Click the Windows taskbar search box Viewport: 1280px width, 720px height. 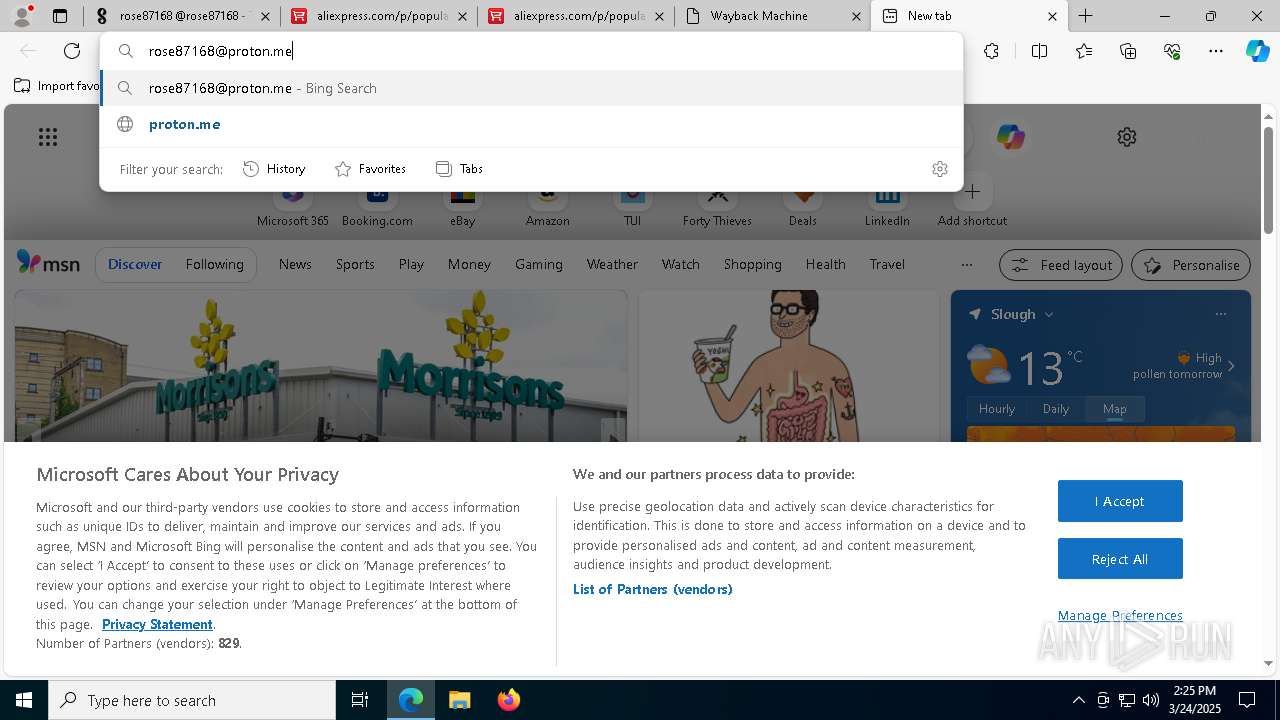(x=192, y=700)
